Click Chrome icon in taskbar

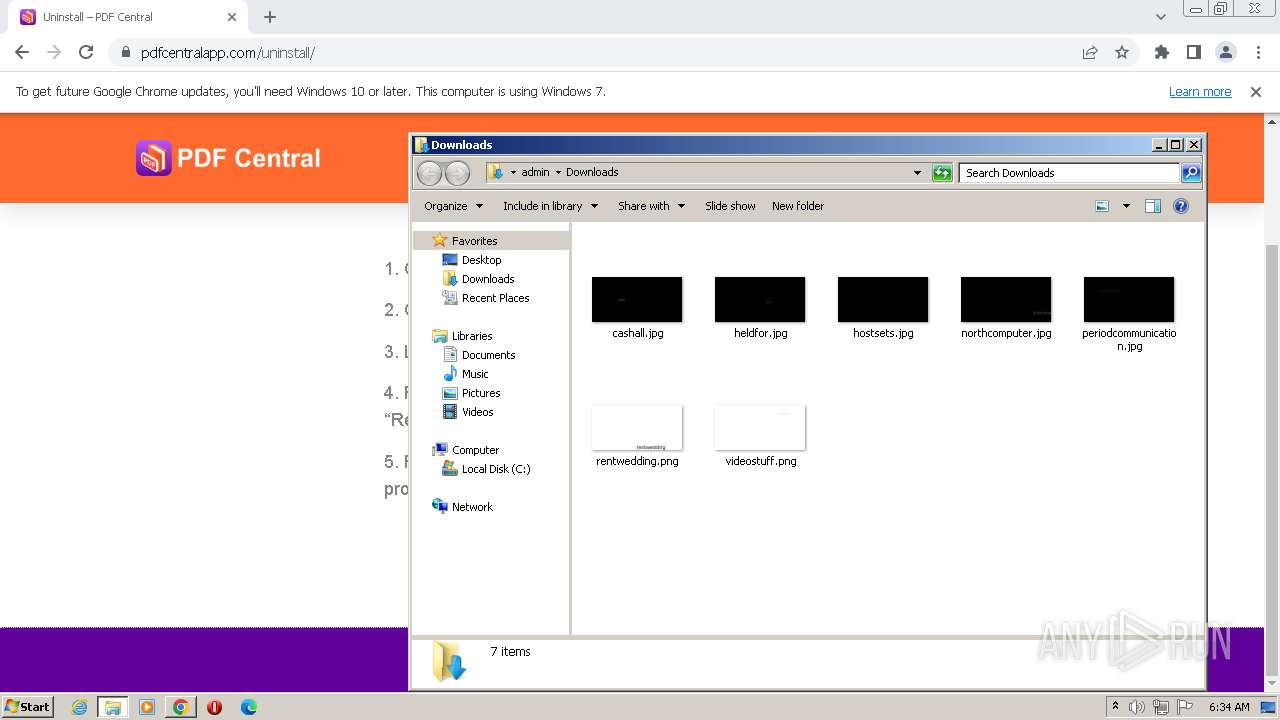click(181, 707)
